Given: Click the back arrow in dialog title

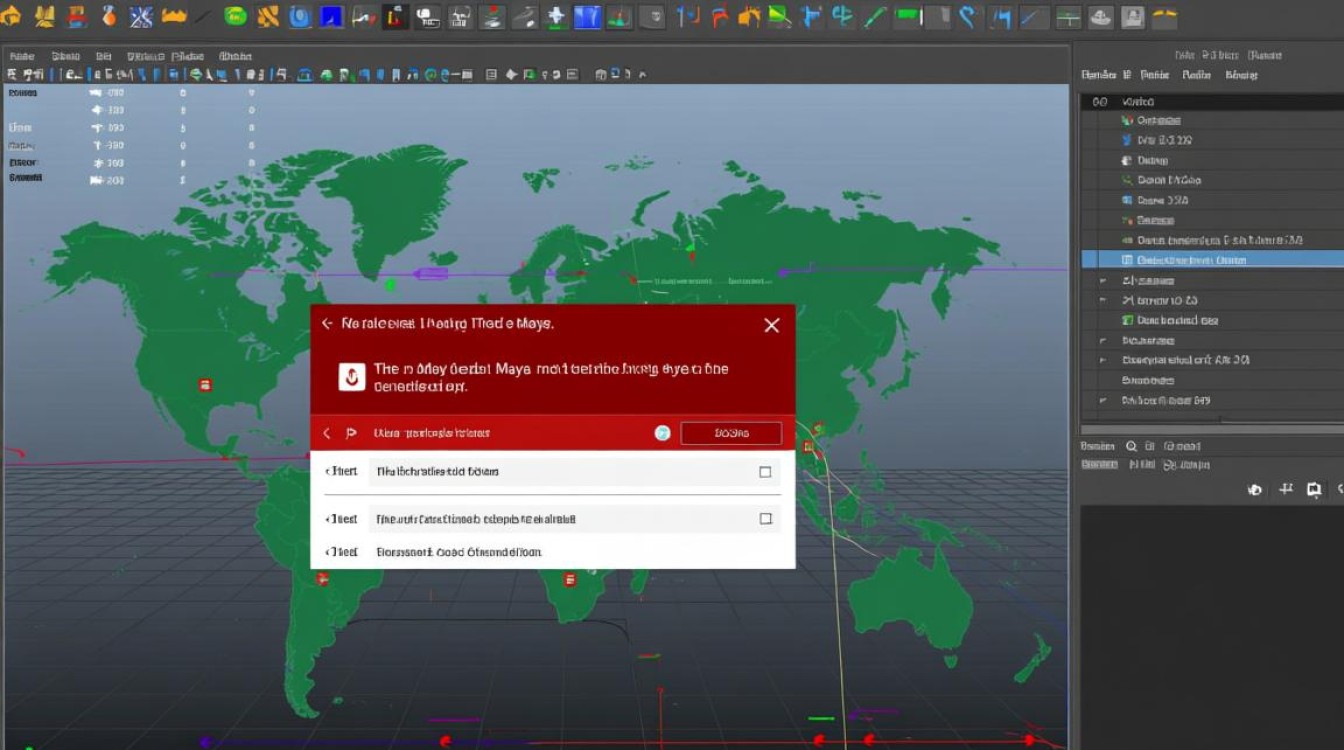Looking at the screenshot, I should (327, 324).
